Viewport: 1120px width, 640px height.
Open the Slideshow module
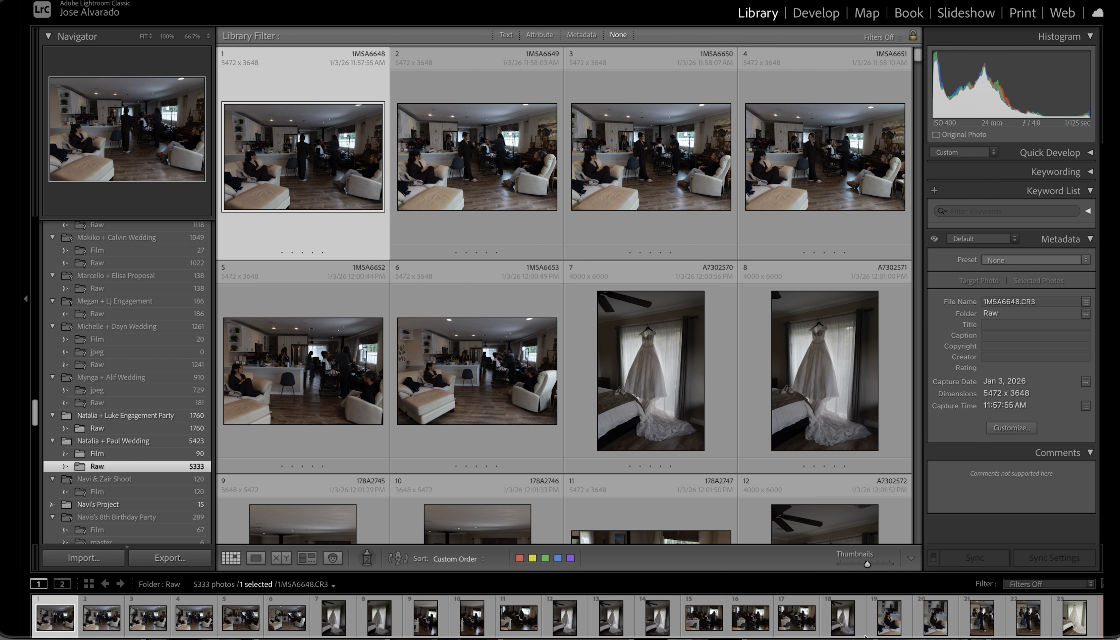(x=965, y=13)
